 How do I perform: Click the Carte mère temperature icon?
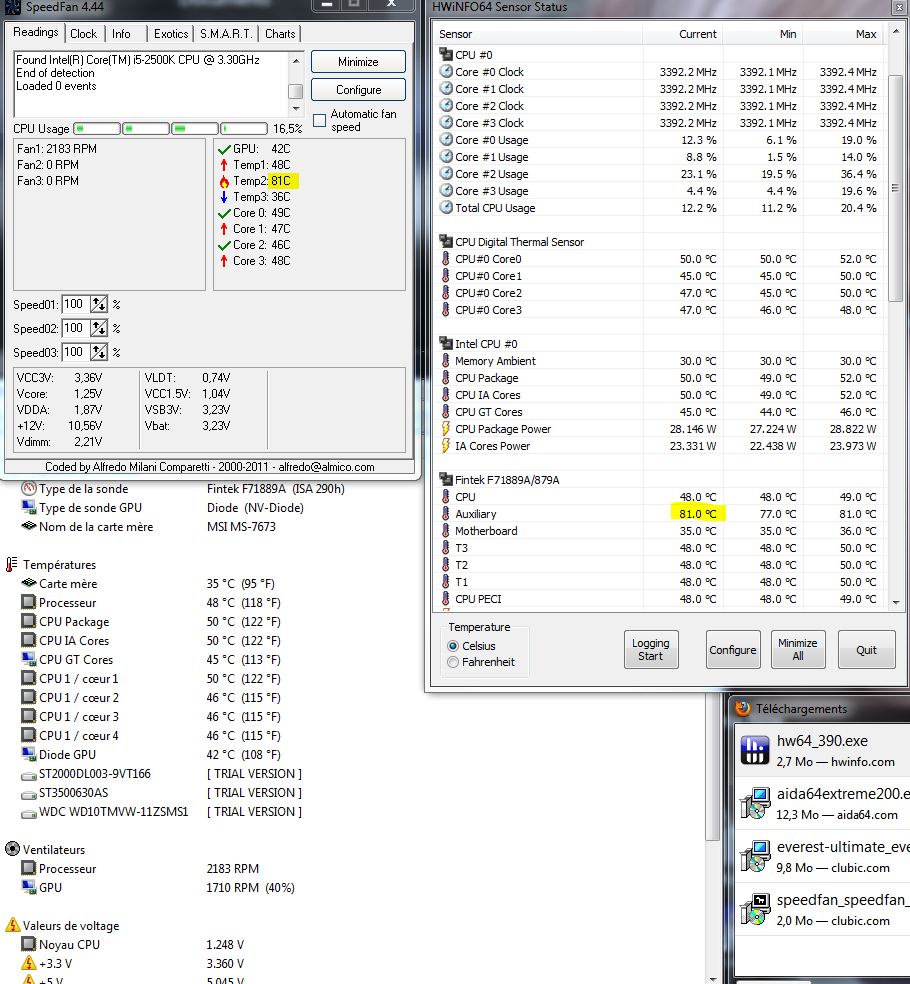(28, 583)
